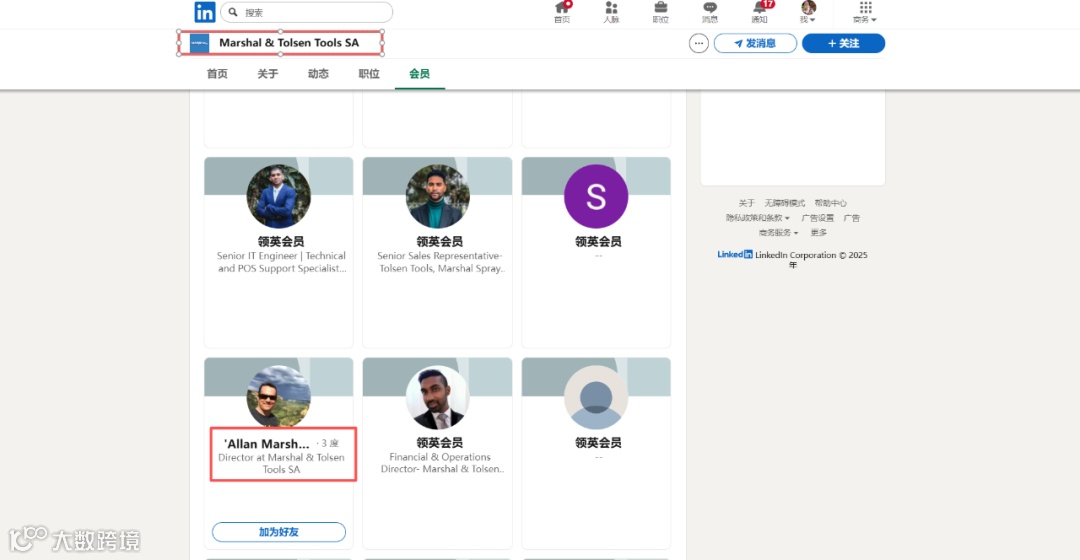The width and height of the screenshot is (1080, 560).
Task: Switch to the 关于 tab
Action: click(267, 74)
